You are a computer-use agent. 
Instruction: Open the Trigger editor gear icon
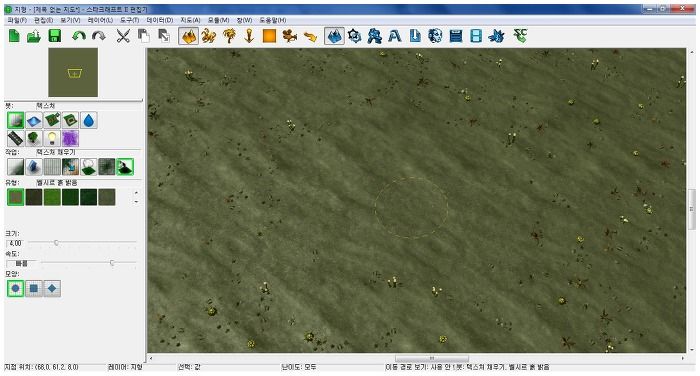coord(354,36)
